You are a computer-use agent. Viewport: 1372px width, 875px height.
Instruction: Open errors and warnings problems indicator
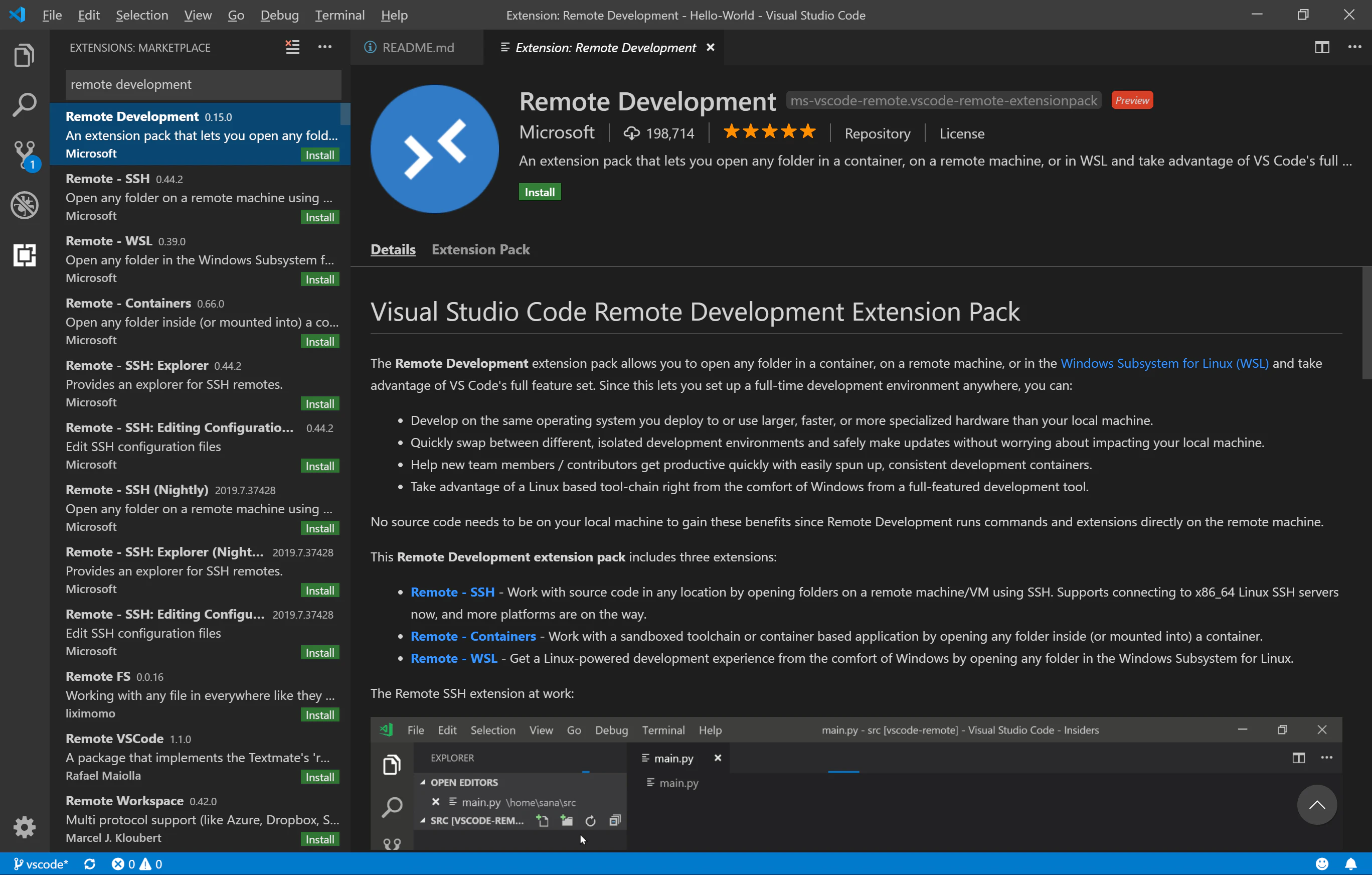coord(137,863)
